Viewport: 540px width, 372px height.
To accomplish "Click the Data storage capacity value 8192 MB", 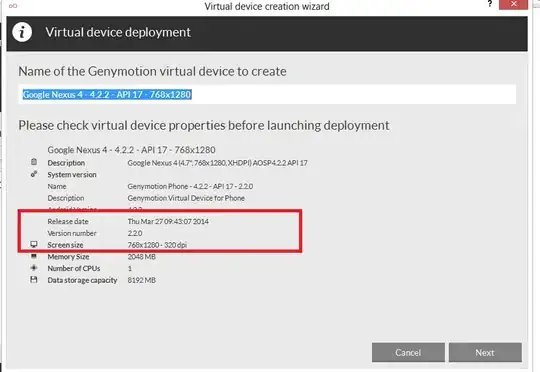I will point(142,280).
